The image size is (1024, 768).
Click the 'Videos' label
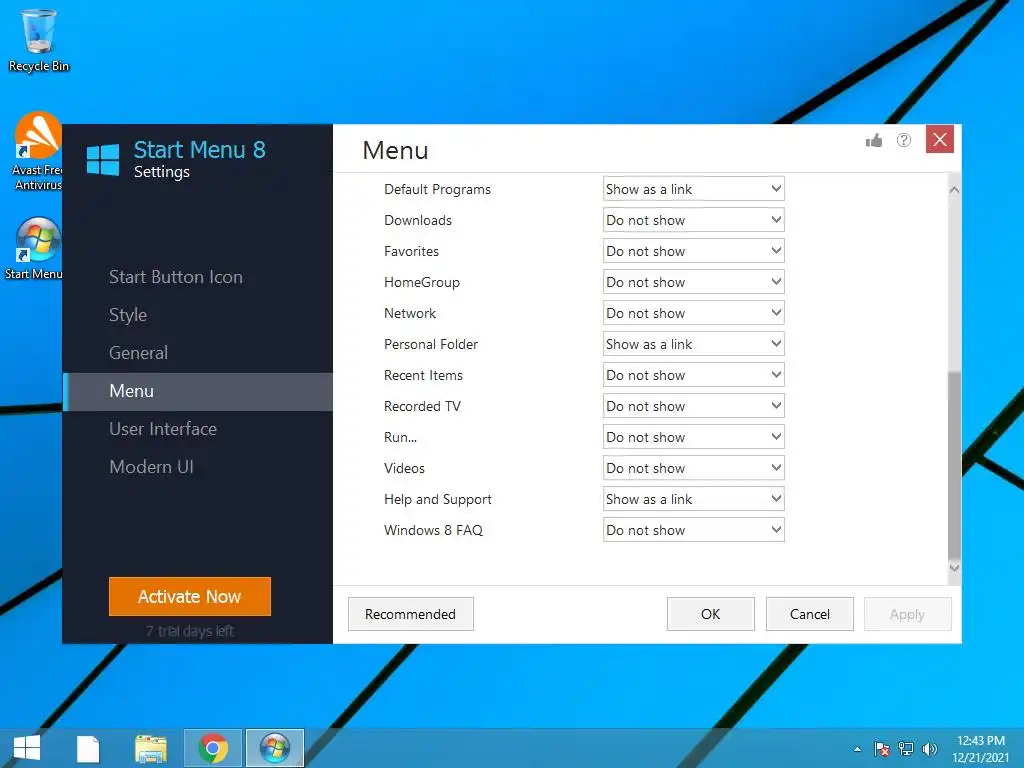point(404,468)
